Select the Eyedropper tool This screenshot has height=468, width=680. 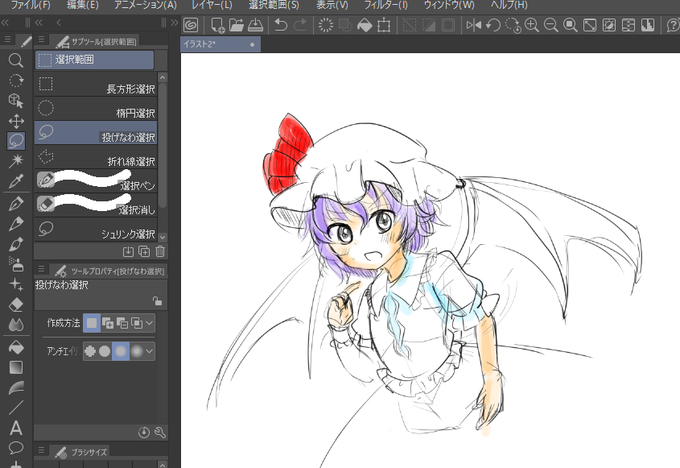coord(16,181)
